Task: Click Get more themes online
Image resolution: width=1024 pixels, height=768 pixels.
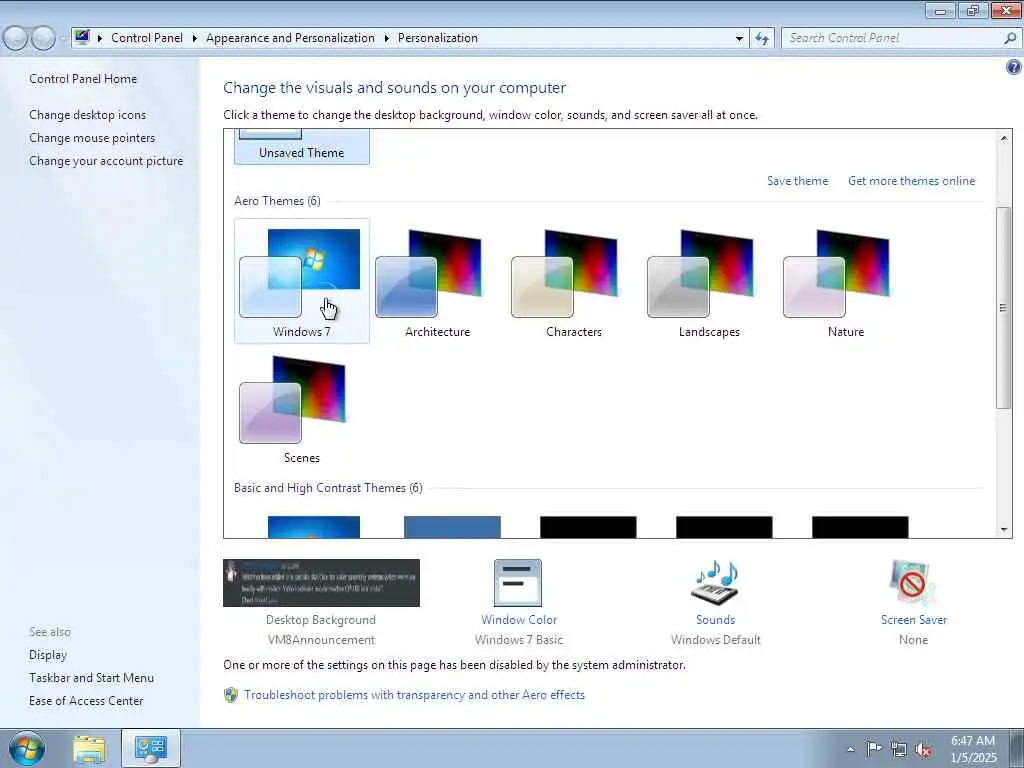Action: click(911, 181)
